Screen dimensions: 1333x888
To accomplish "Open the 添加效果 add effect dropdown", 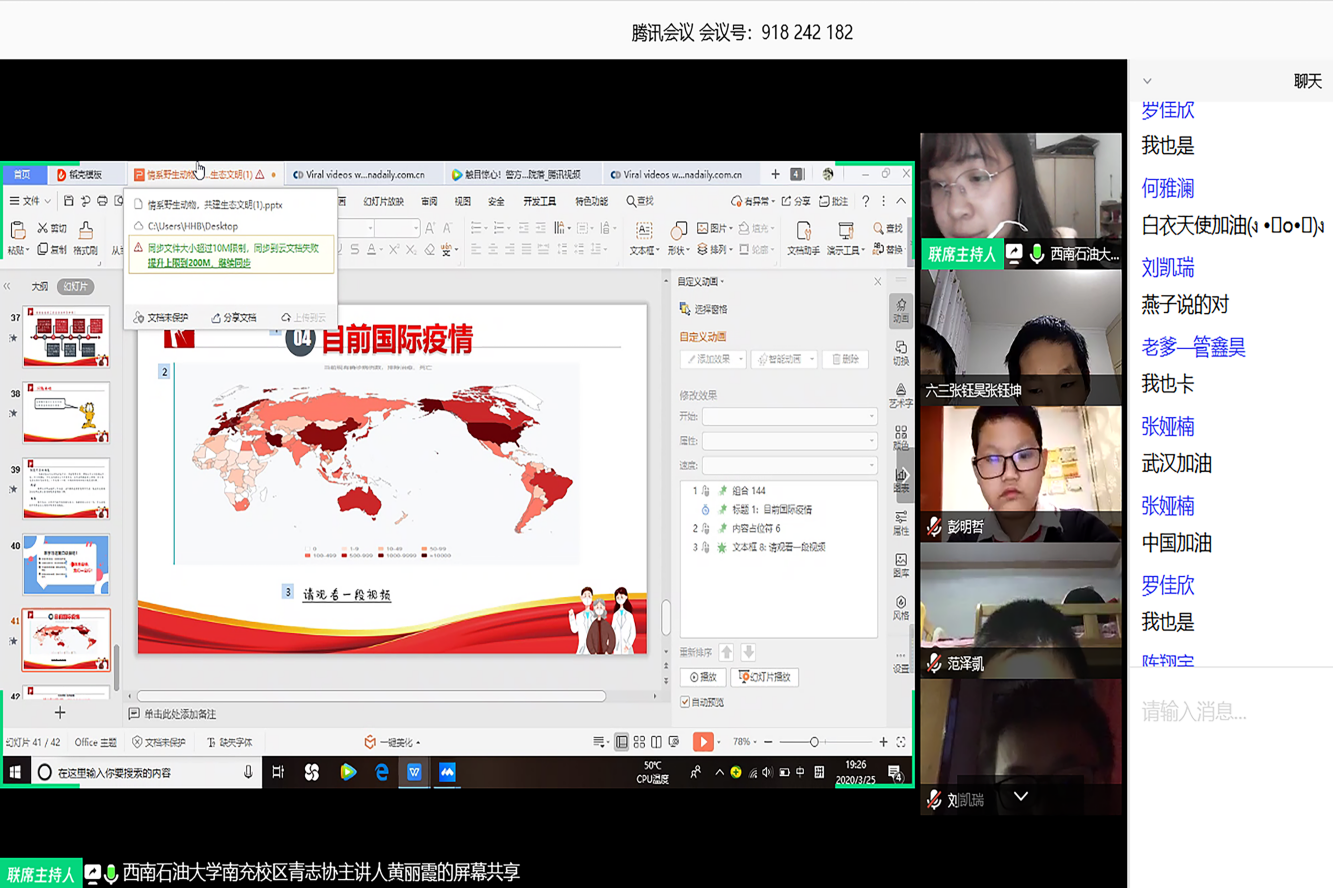I will pyautogui.click(x=713, y=359).
